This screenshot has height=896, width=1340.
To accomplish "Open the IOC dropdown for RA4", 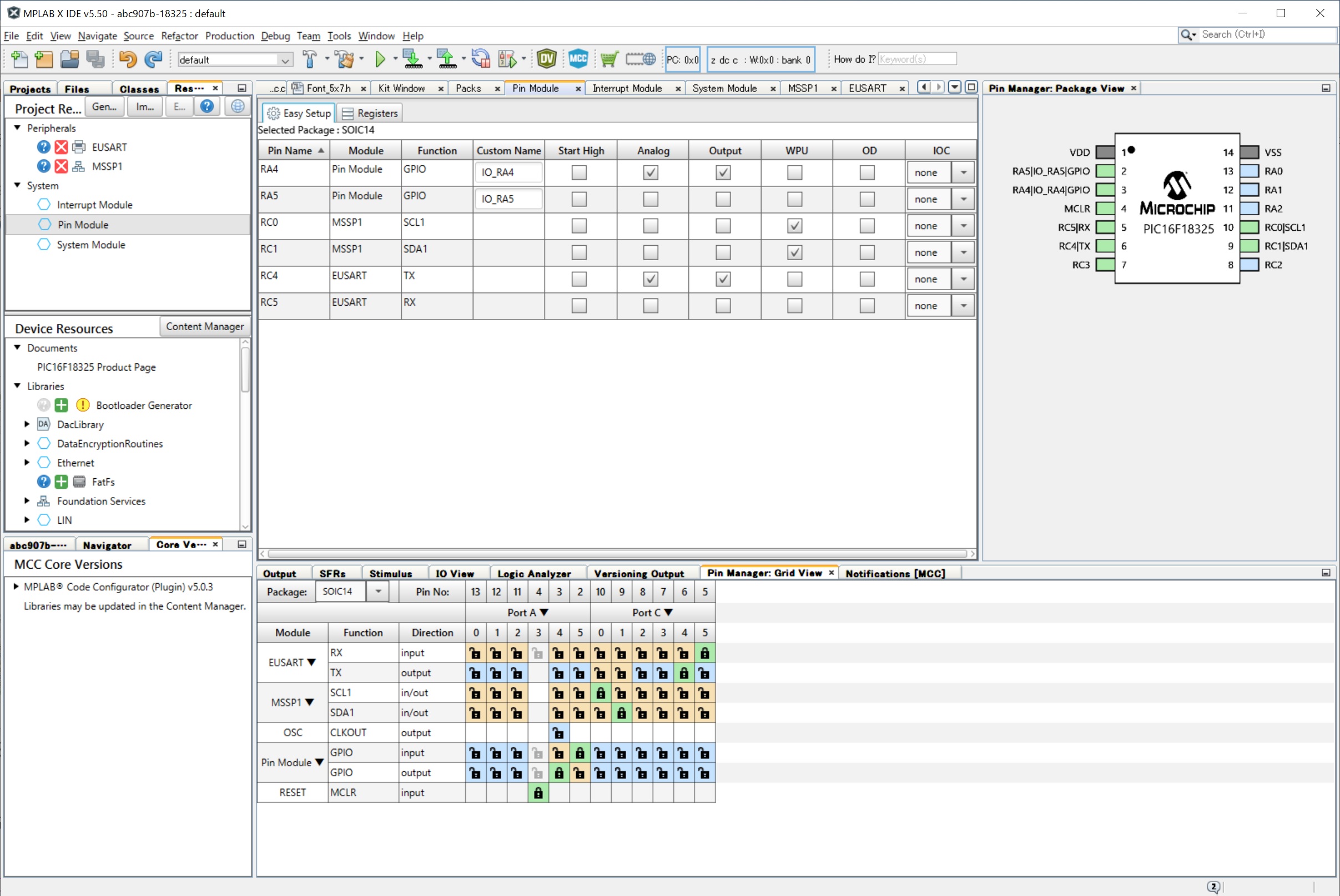I will (x=963, y=172).
